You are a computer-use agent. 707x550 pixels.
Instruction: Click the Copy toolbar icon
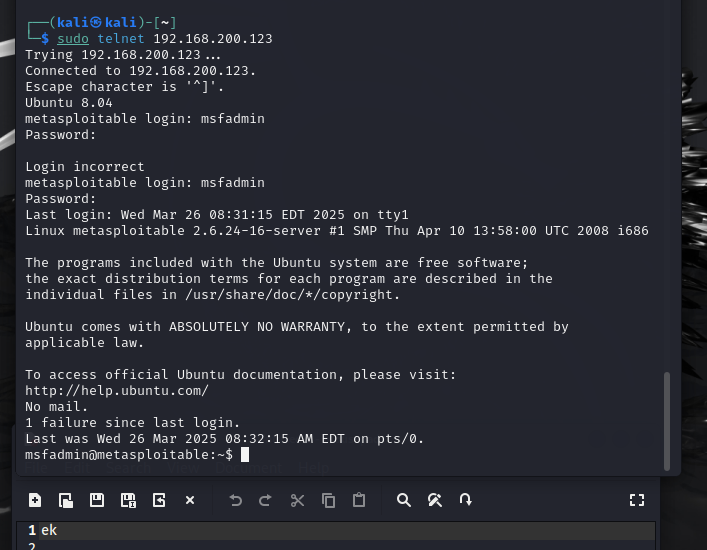point(328,500)
